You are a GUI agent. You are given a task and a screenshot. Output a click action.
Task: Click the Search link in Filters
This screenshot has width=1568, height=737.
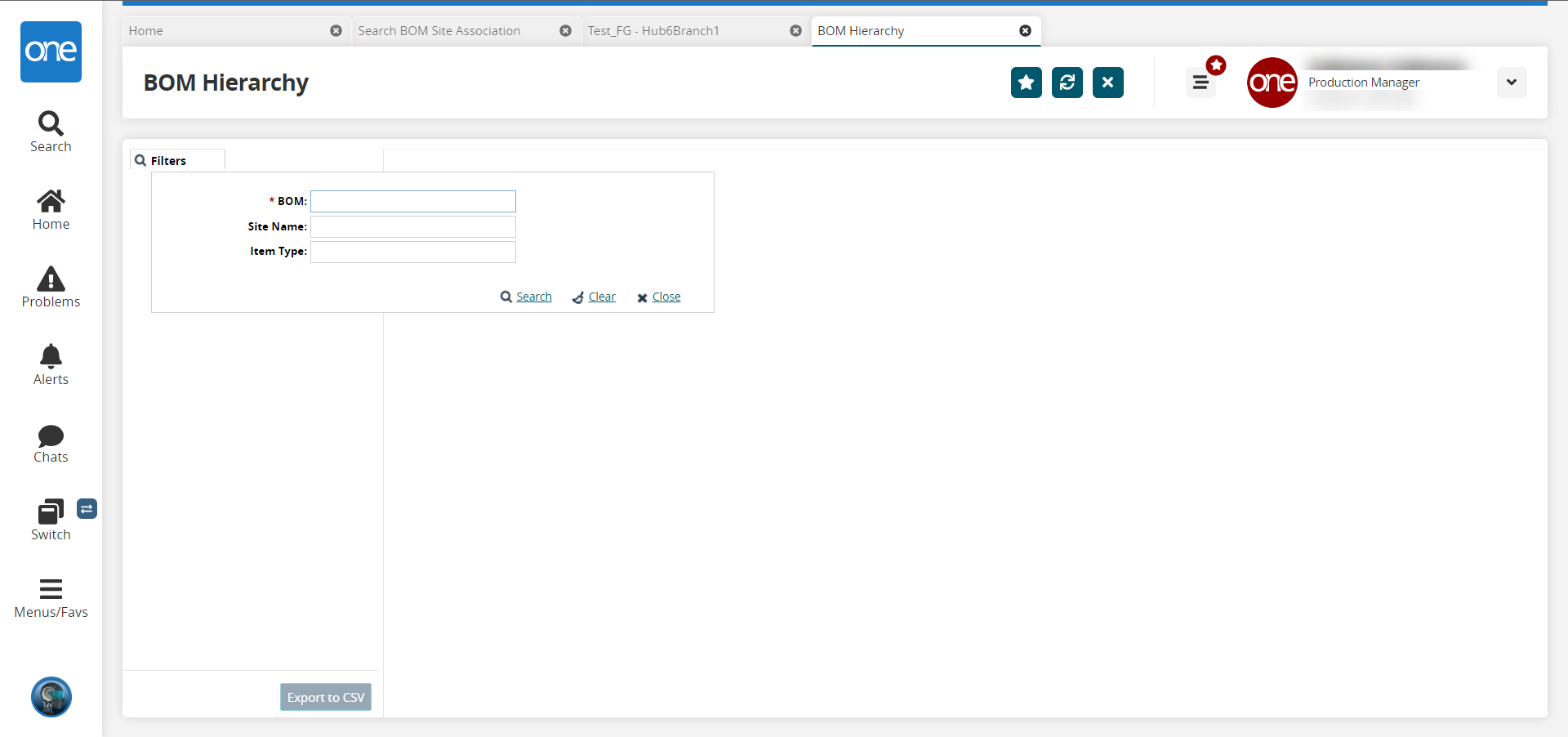coord(526,297)
